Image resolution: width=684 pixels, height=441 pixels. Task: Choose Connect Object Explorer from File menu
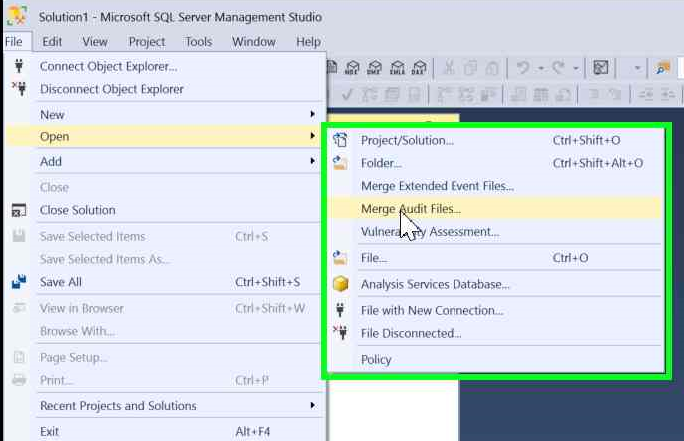(x=165, y=66)
